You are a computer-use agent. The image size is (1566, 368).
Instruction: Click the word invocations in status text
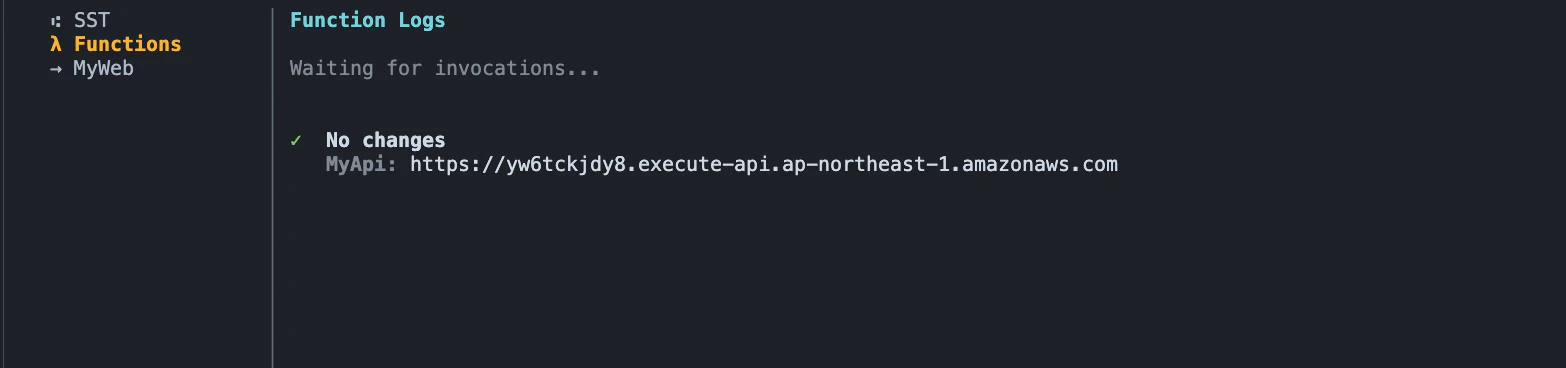click(533, 69)
